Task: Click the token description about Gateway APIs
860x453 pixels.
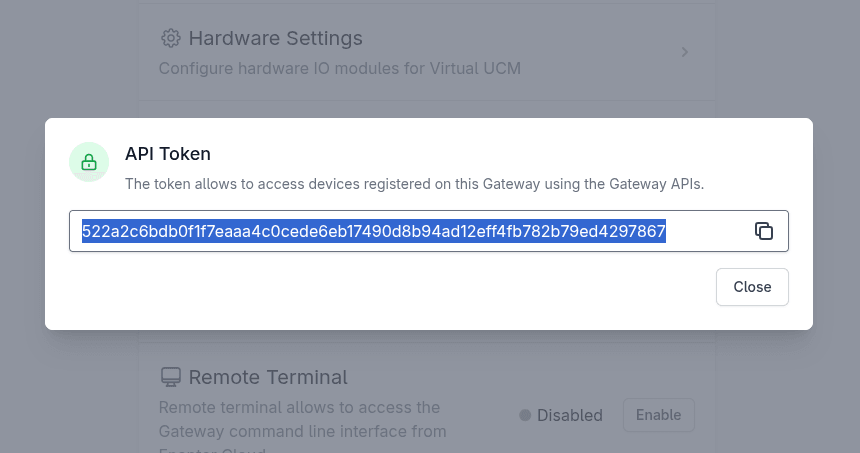Action: click(415, 184)
